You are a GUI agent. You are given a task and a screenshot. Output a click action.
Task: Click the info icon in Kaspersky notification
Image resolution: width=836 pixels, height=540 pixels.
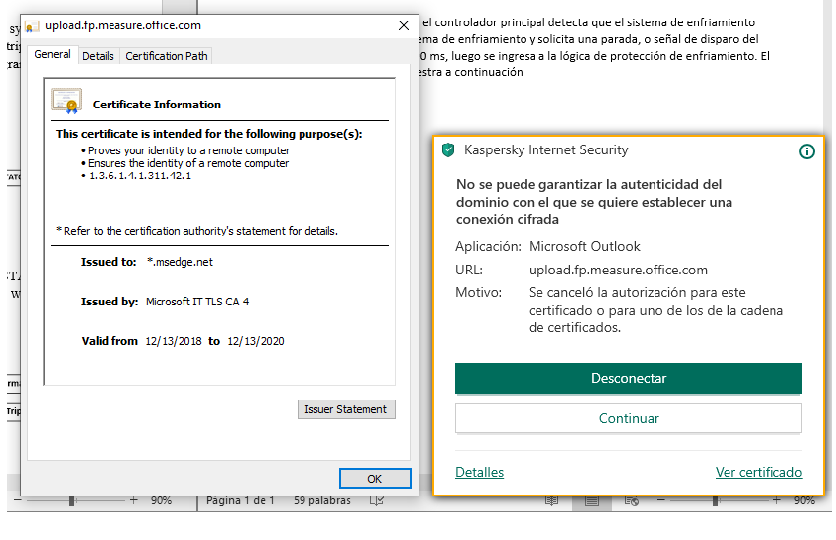[806, 152]
